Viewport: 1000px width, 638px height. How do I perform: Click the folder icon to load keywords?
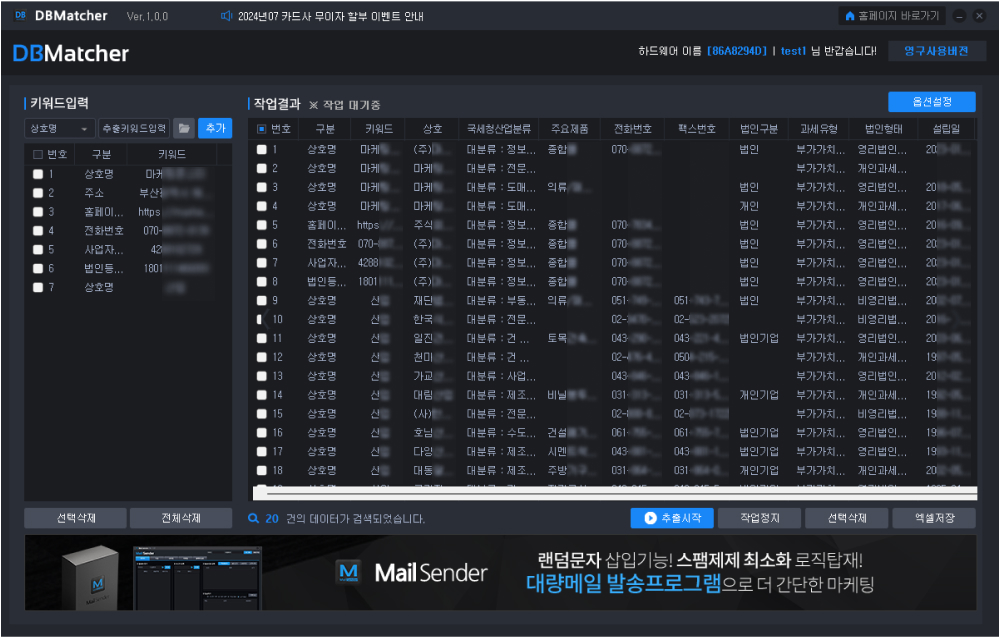point(184,128)
